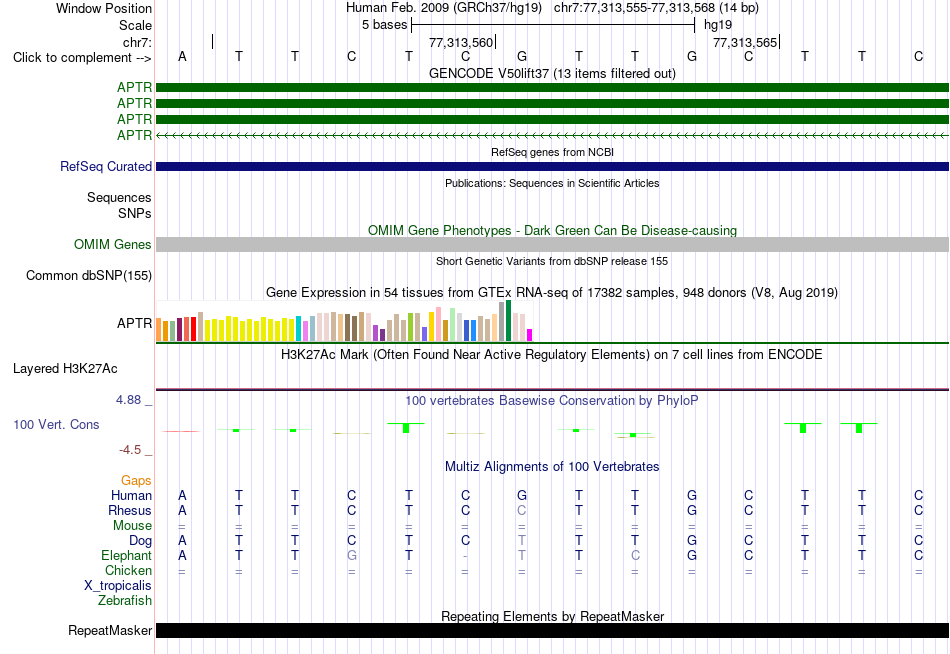Open the H3K27Ac Mark ENCODE track title
The height and width of the screenshot is (654, 950).
[x=552, y=355]
